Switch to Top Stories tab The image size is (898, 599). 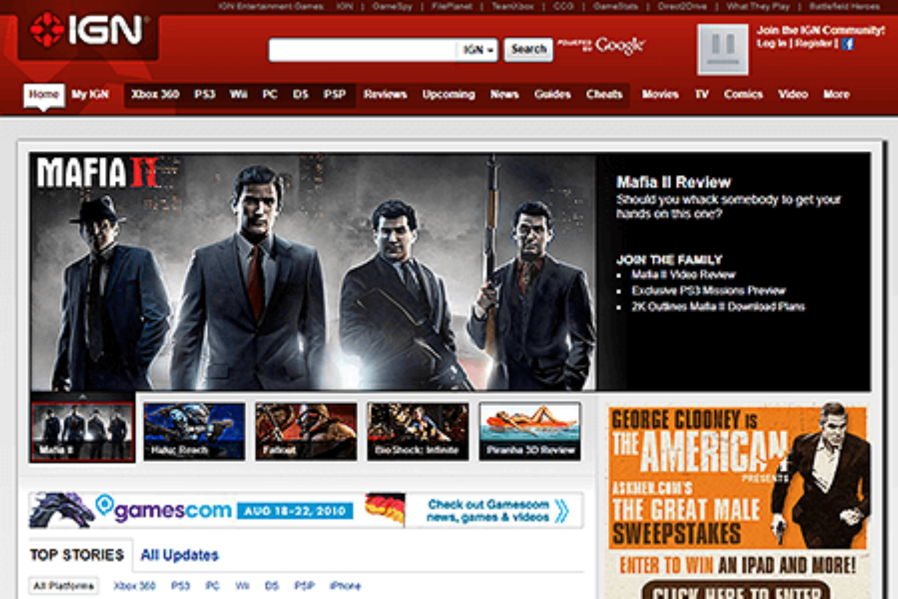[77, 555]
